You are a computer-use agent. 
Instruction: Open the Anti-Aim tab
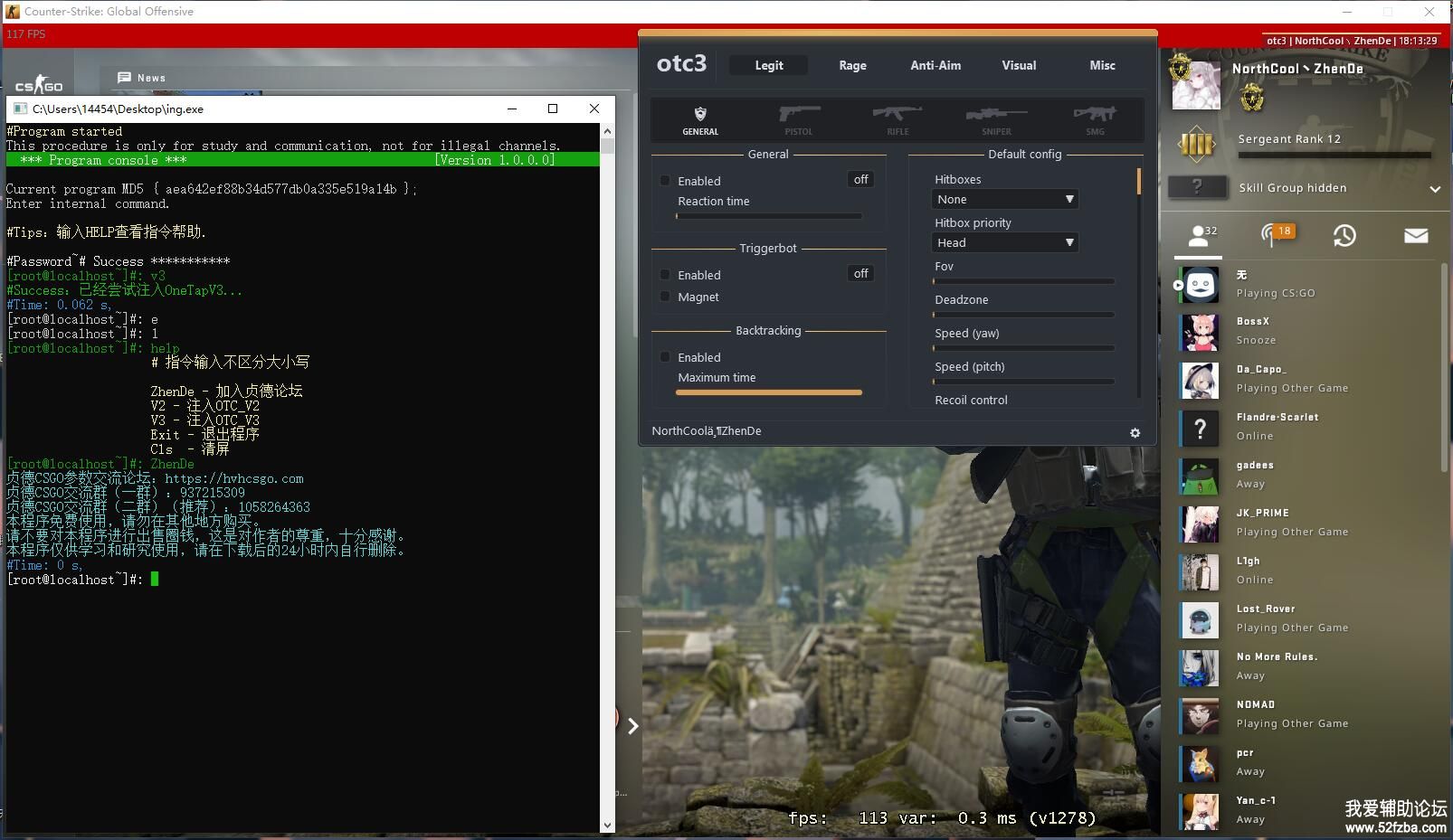[935, 65]
